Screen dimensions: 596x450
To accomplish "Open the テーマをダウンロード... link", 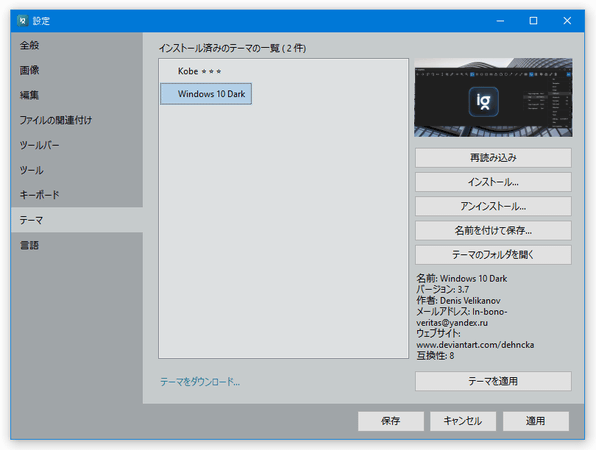I will (x=200, y=382).
